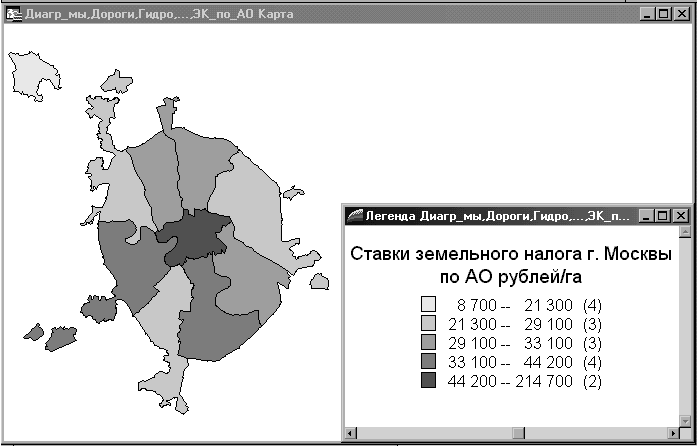
Task: Close the Легенда window
Action: coord(681,216)
